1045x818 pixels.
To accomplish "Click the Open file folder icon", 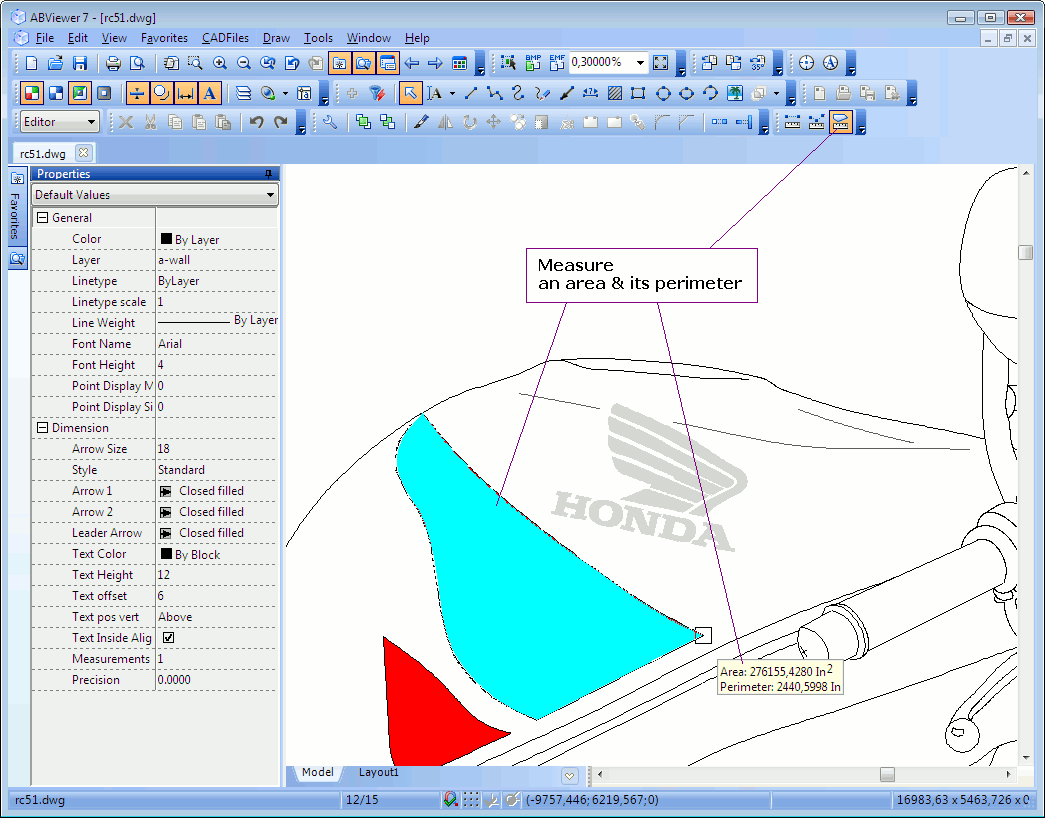I will click(55, 63).
